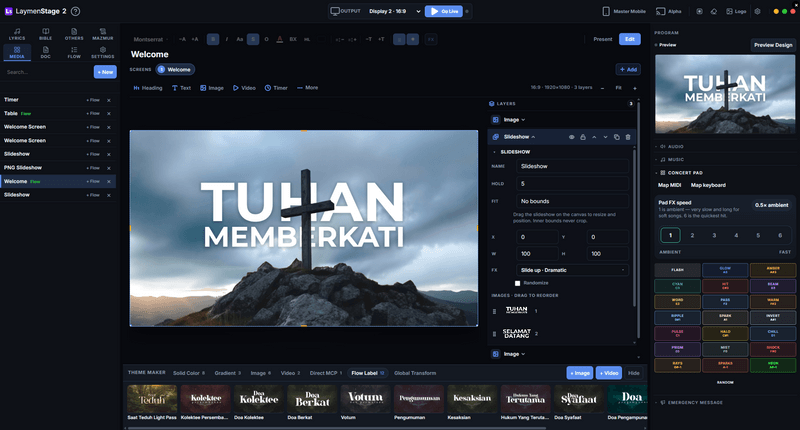Switch to the Global Transform tab
Screen dimensions: 800x430
pyautogui.click(x=415, y=373)
